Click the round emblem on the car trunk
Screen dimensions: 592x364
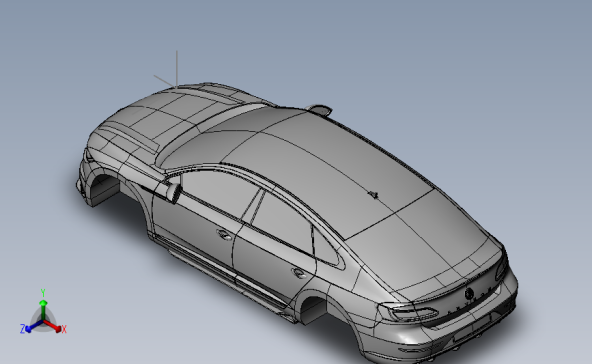point(469,293)
